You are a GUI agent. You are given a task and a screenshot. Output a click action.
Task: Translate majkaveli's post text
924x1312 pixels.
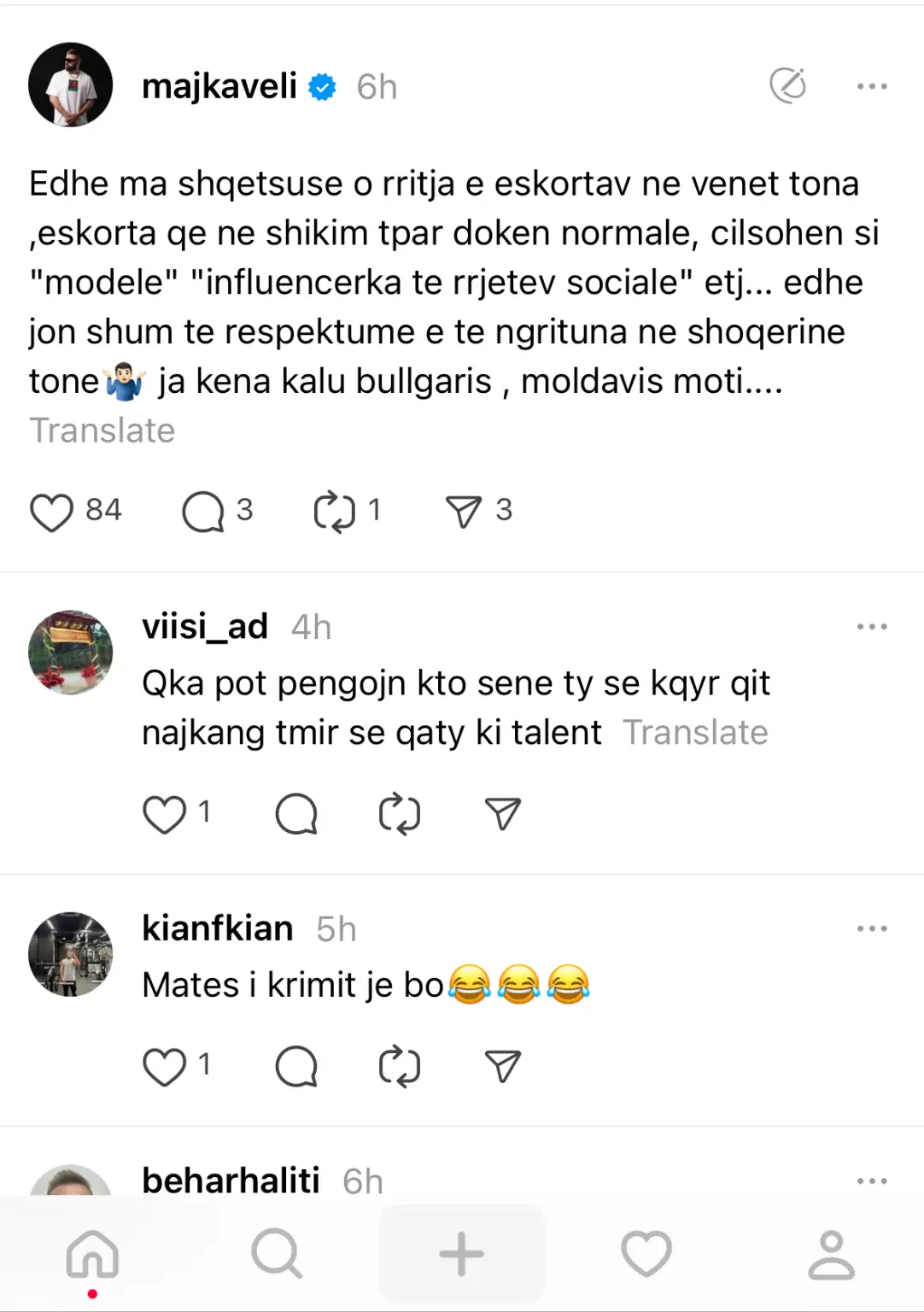coord(102,430)
